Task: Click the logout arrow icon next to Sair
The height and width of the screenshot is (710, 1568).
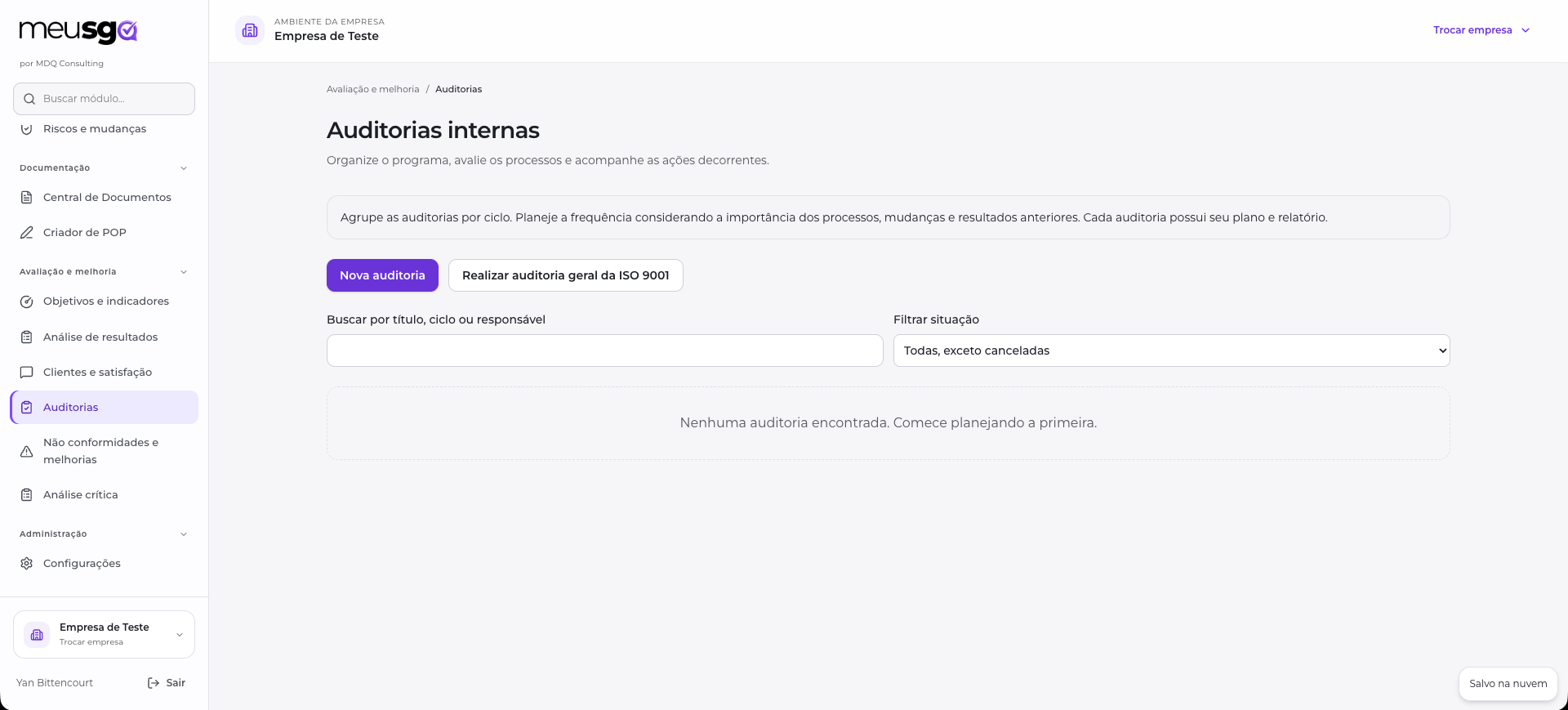Action: (x=154, y=683)
